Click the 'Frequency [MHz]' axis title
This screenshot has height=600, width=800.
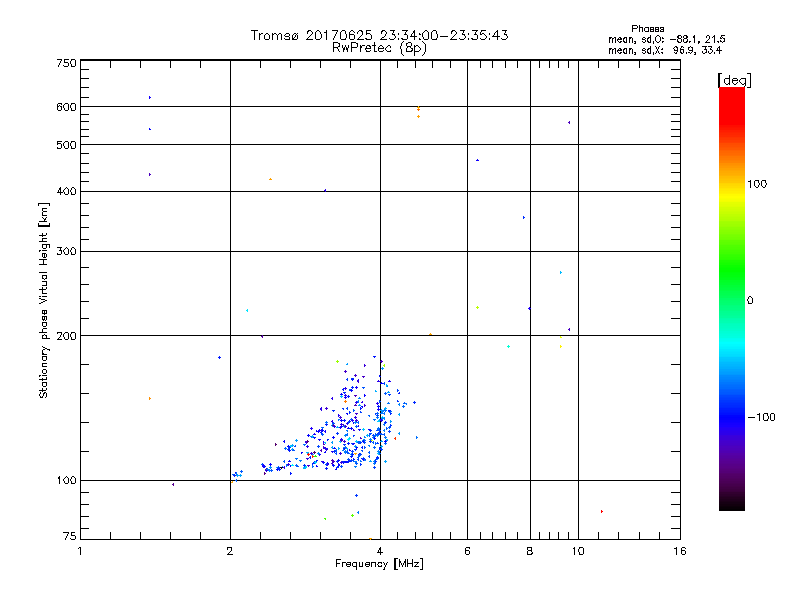[x=379, y=564]
